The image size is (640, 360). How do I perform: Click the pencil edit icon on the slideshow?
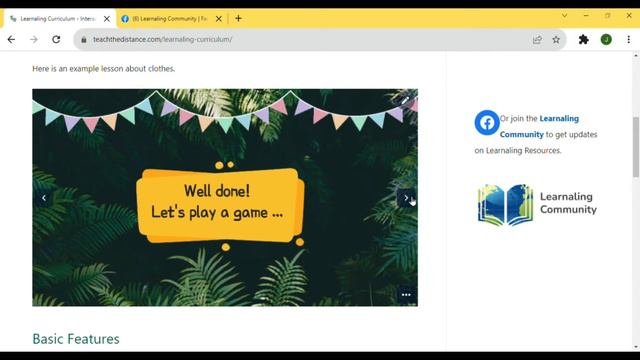click(404, 100)
